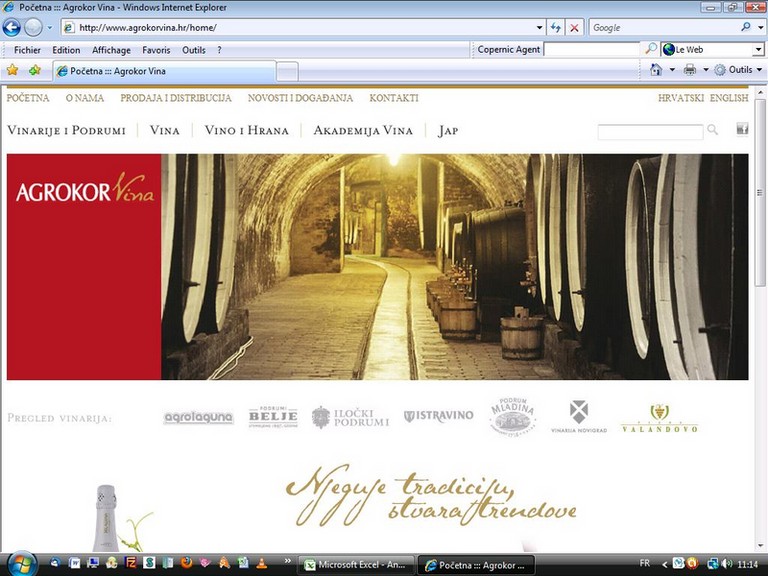Switch site language to ENGLISH

pos(728,98)
